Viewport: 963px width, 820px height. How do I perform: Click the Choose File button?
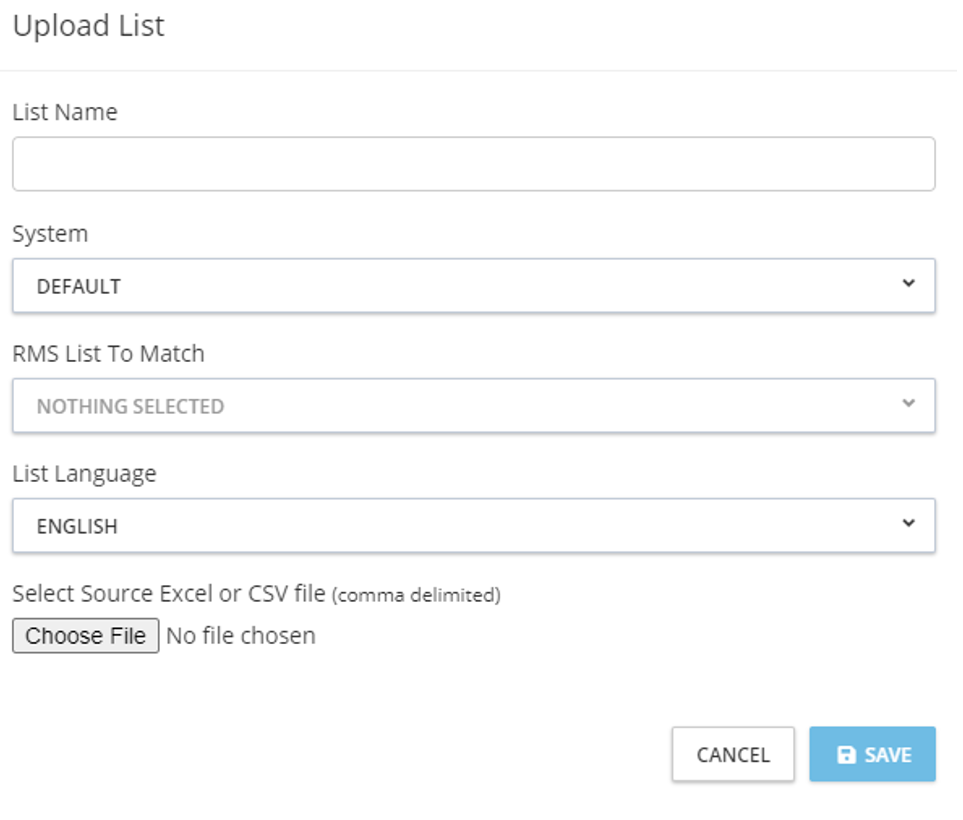(86, 636)
